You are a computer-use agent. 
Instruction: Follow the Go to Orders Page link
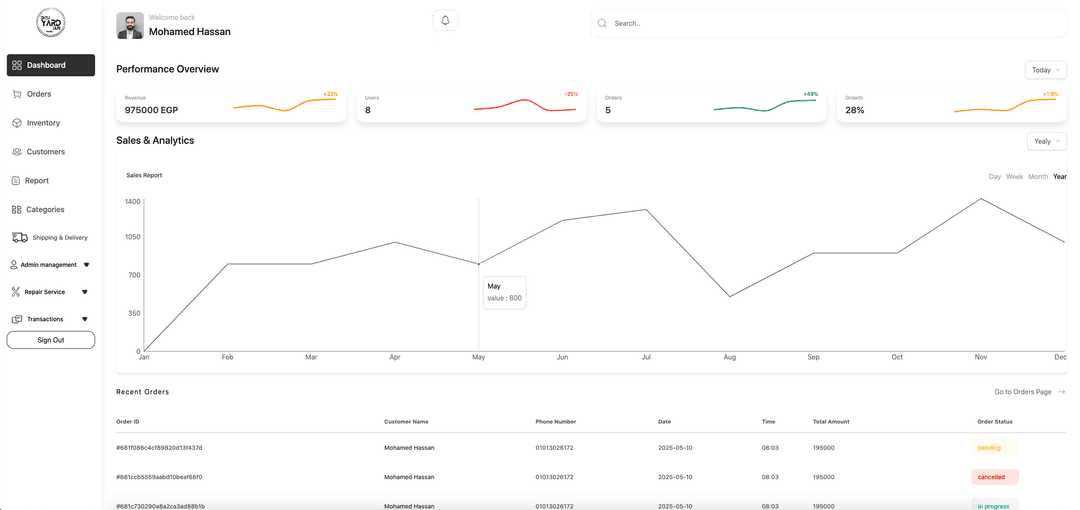(1029, 392)
